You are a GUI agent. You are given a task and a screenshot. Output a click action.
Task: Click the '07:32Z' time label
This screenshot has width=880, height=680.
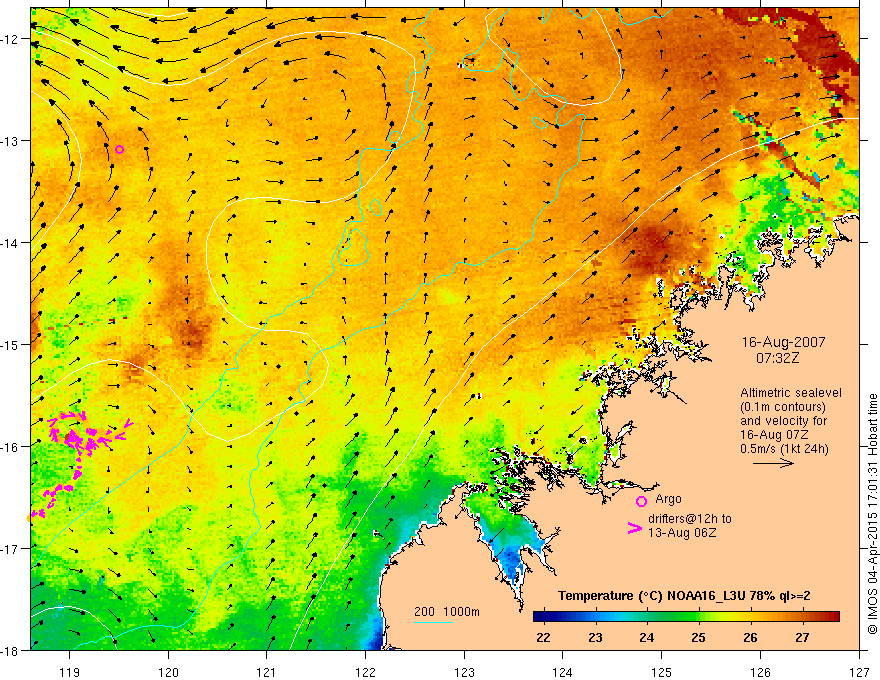777,358
